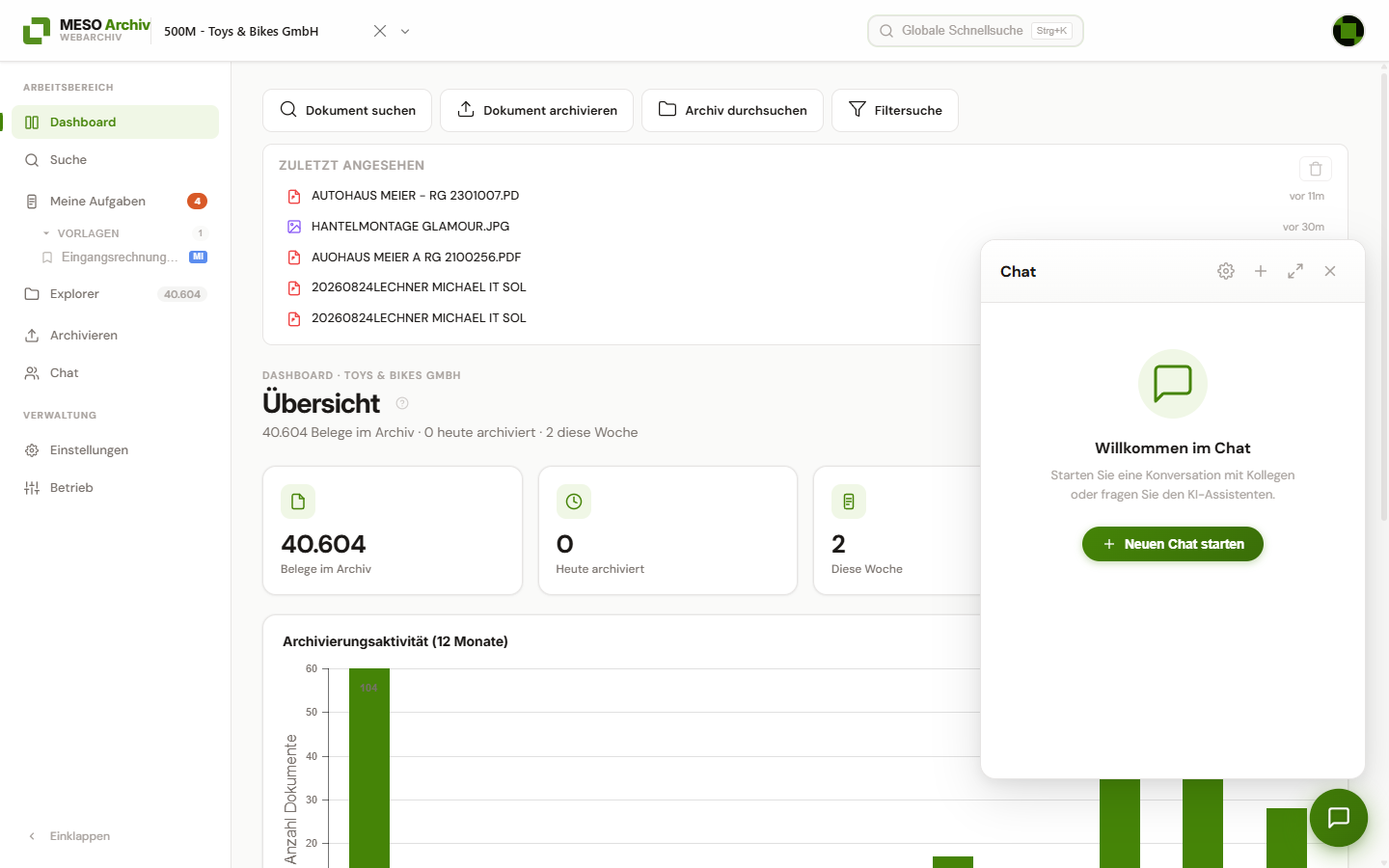Click the MESO Archiv logo
Viewport: 1389px width, 868px height.
point(87,31)
